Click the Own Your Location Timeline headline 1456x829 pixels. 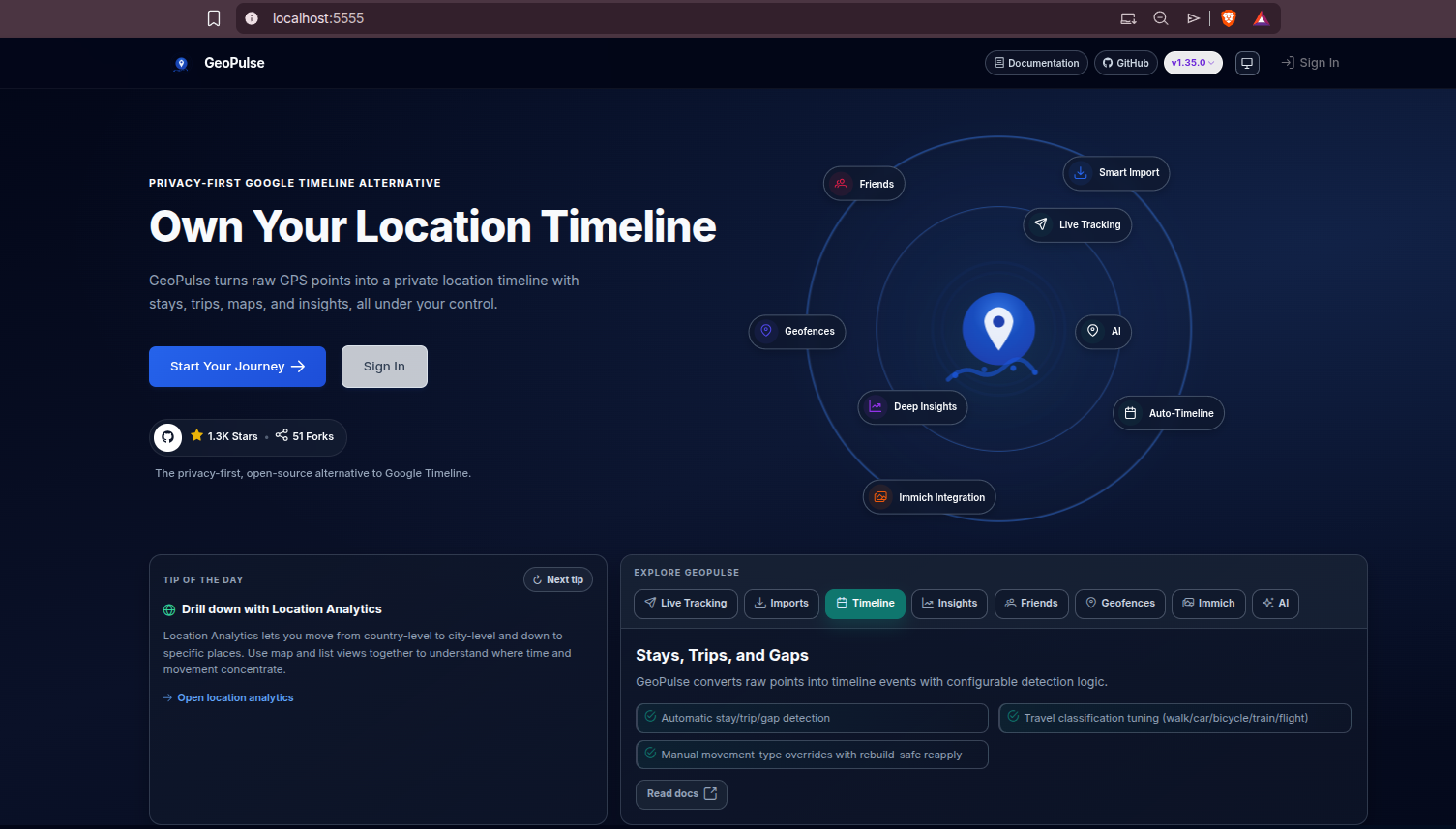coord(432,227)
